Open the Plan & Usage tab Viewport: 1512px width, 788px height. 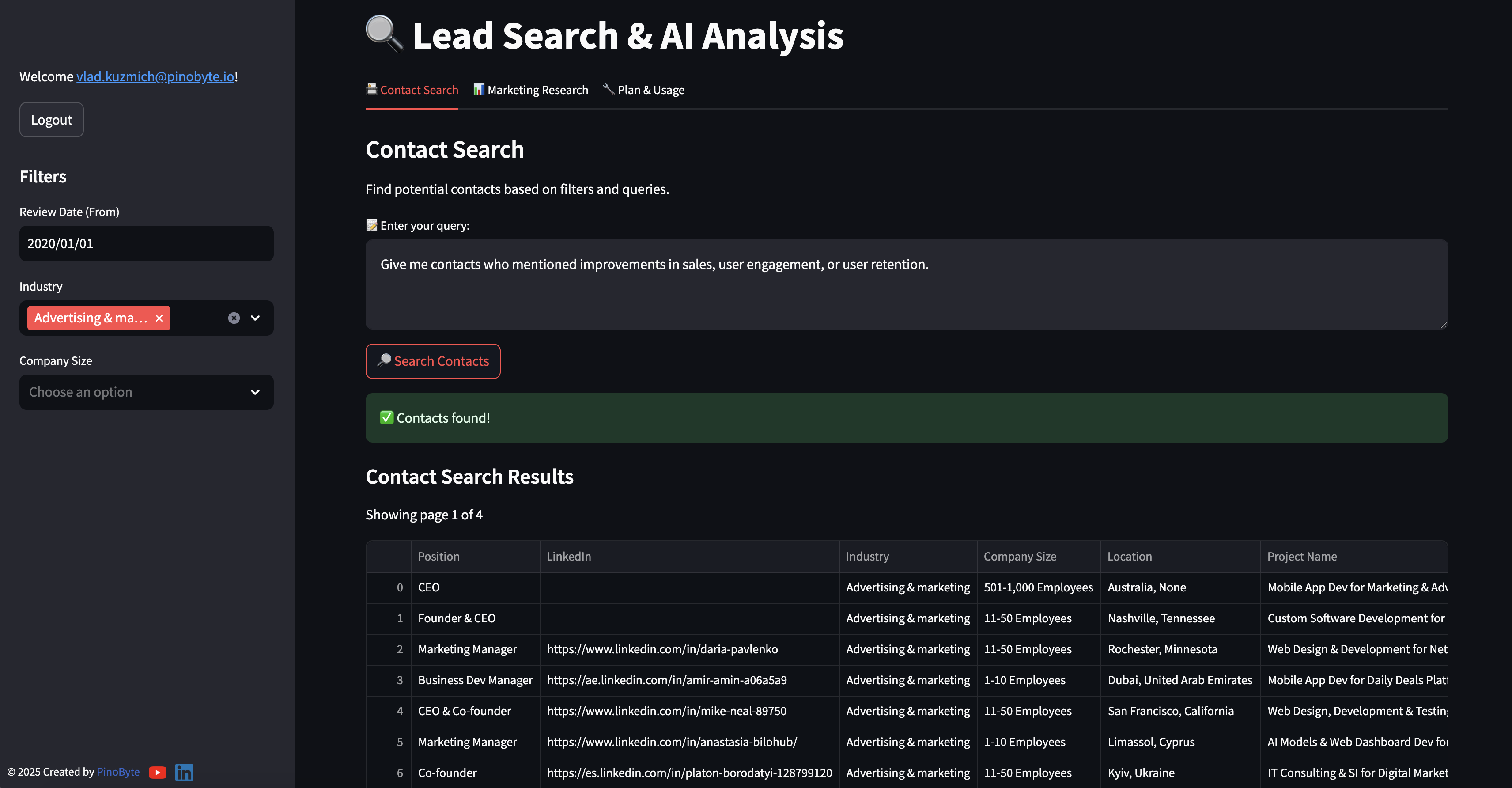[644, 90]
